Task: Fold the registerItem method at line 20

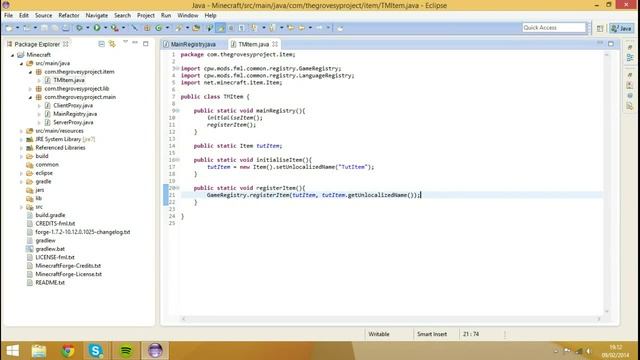Action: pos(178,188)
